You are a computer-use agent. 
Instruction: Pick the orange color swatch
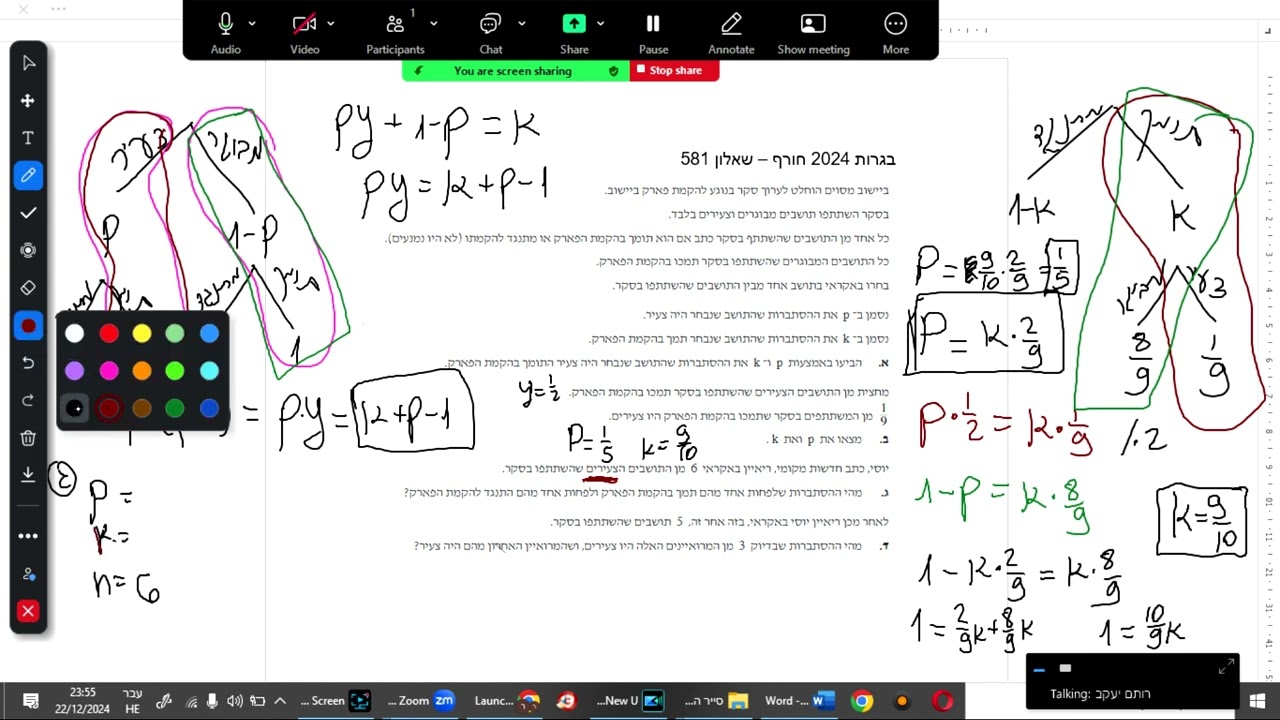pyautogui.click(x=142, y=371)
